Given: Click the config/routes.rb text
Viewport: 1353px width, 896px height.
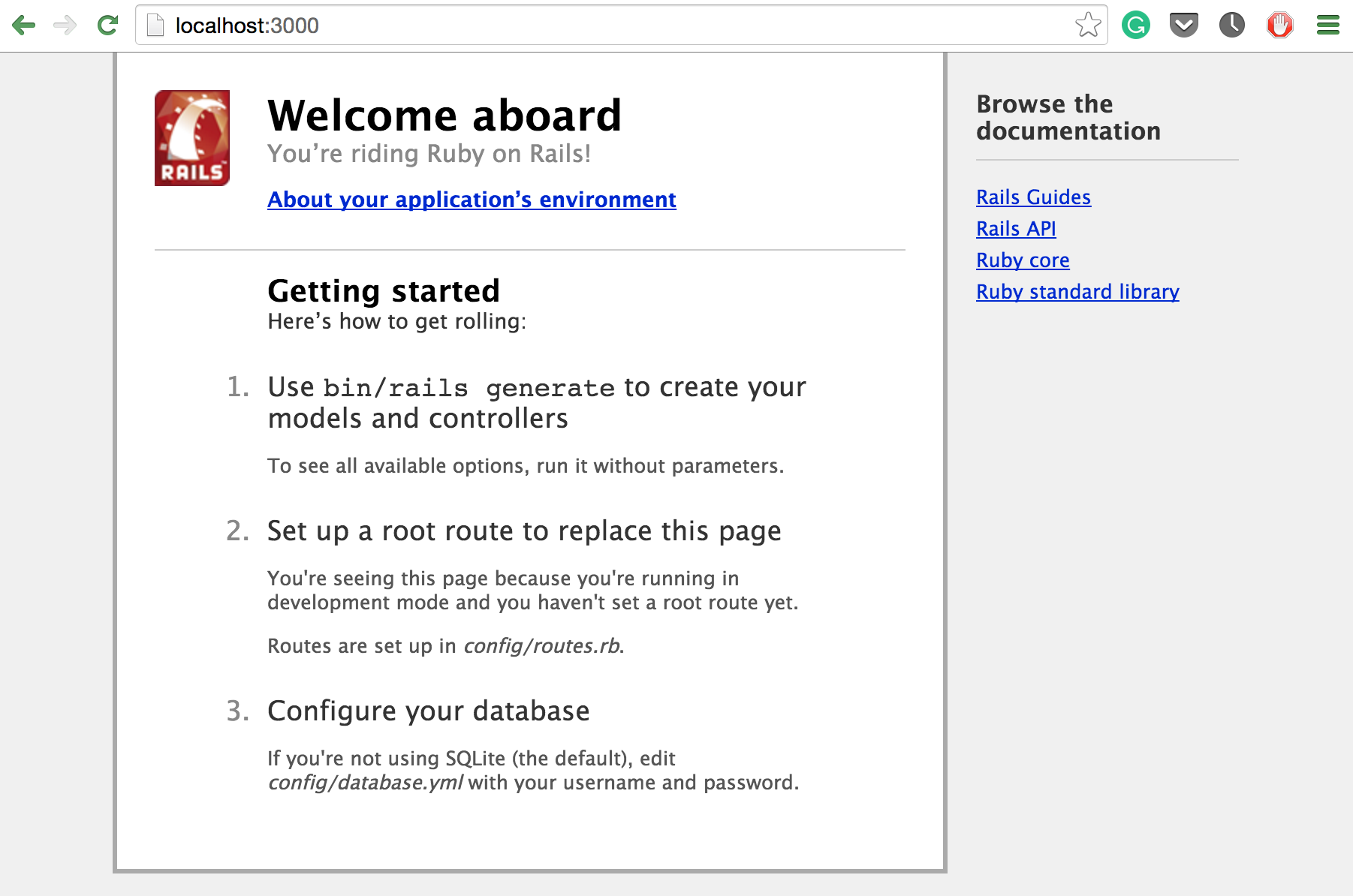Looking at the screenshot, I should point(541,646).
